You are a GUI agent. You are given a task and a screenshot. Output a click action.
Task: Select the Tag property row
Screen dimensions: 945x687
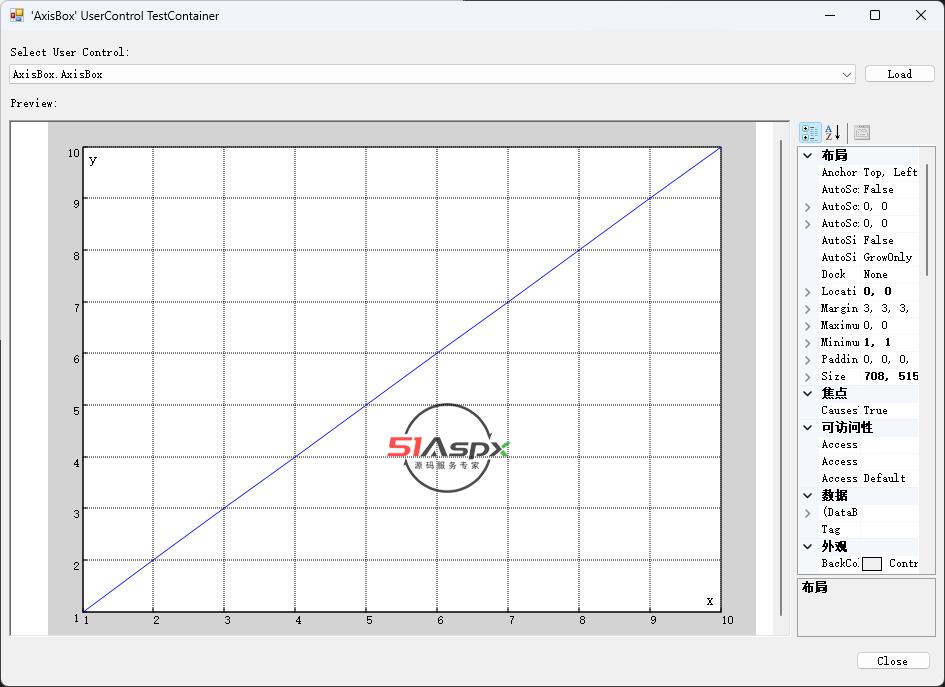[868, 529]
